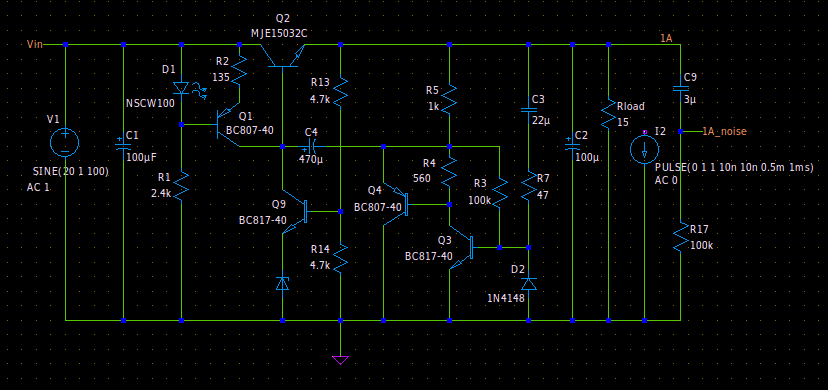Viewport: 828px width, 390px height.
Task: Click the 100k value of R17
Action: (x=701, y=245)
